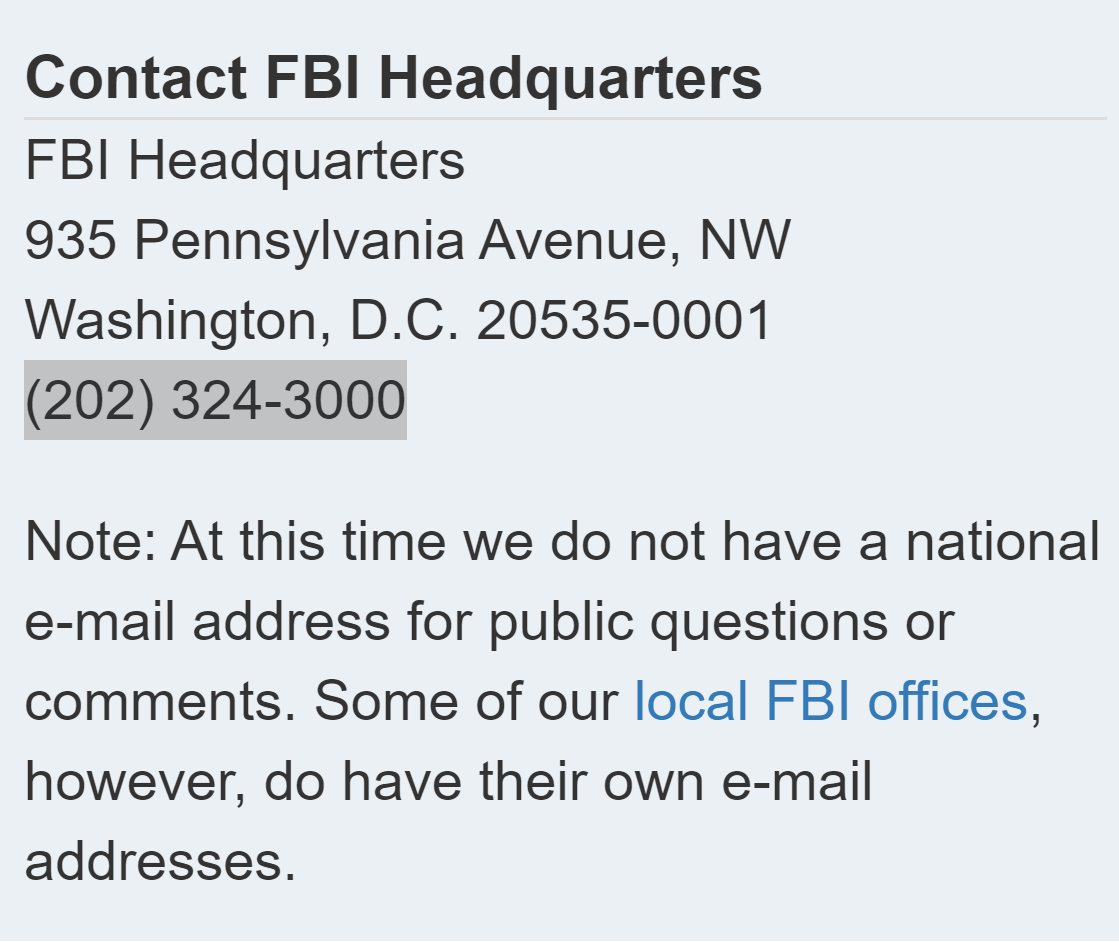Click the final word addresses.

click(160, 861)
